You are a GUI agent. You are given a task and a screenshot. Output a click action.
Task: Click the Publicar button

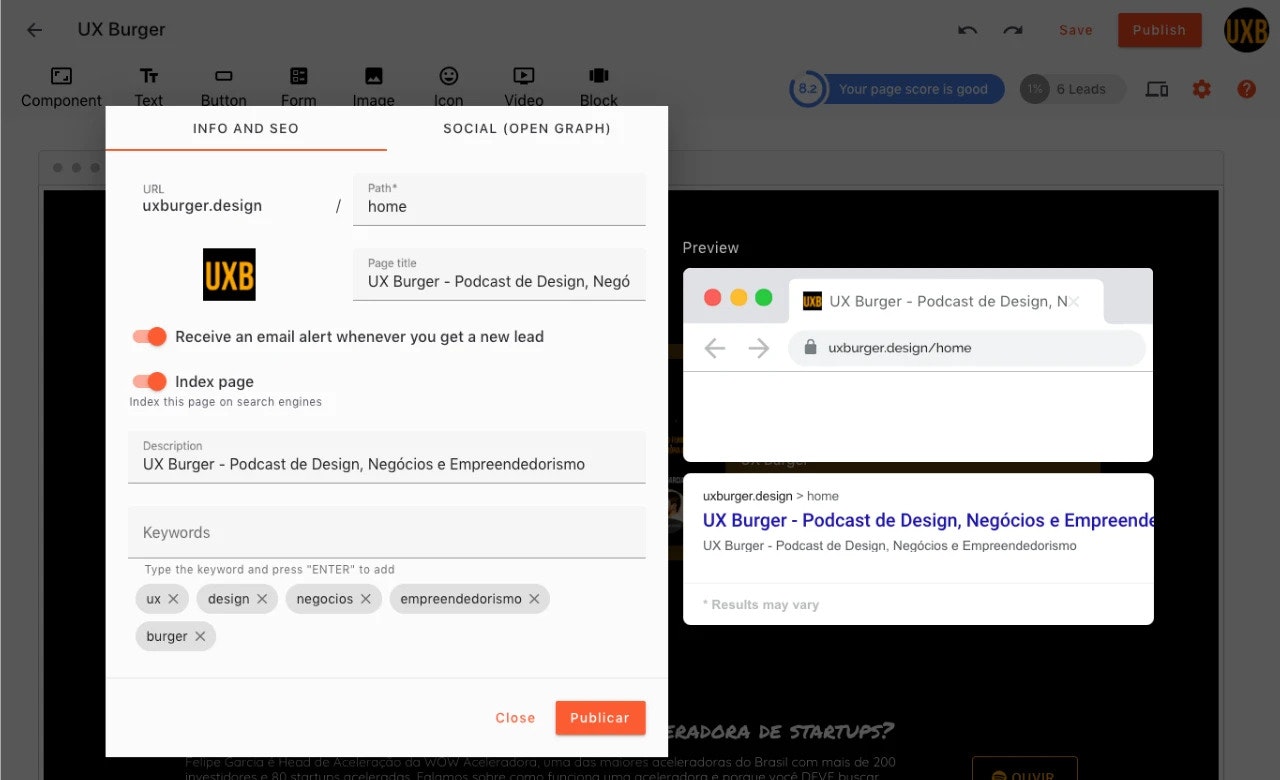click(600, 718)
